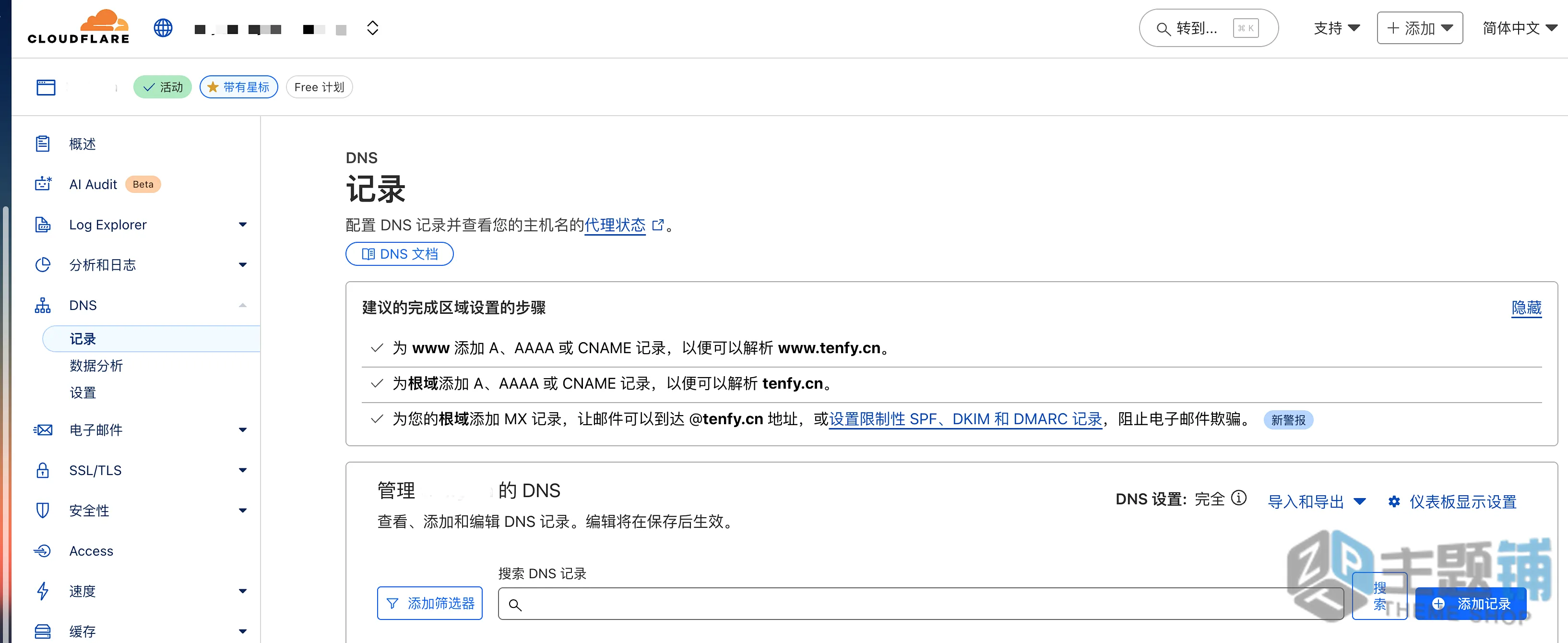Click the 新警报 badge
Image resolution: width=1568 pixels, height=643 pixels.
pyautogui.click(x=1288, y=420)
